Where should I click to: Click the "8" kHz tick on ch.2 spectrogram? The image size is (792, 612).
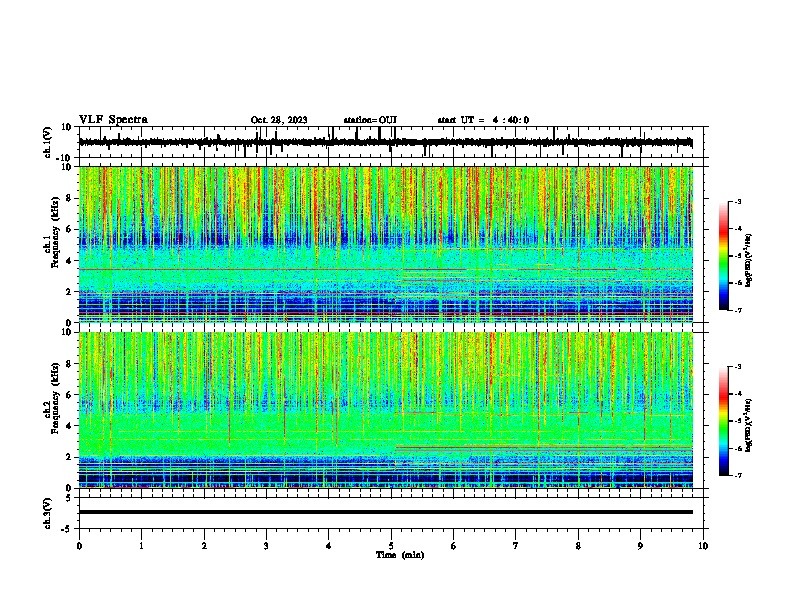pyautogui.click(x=70, y=364)
